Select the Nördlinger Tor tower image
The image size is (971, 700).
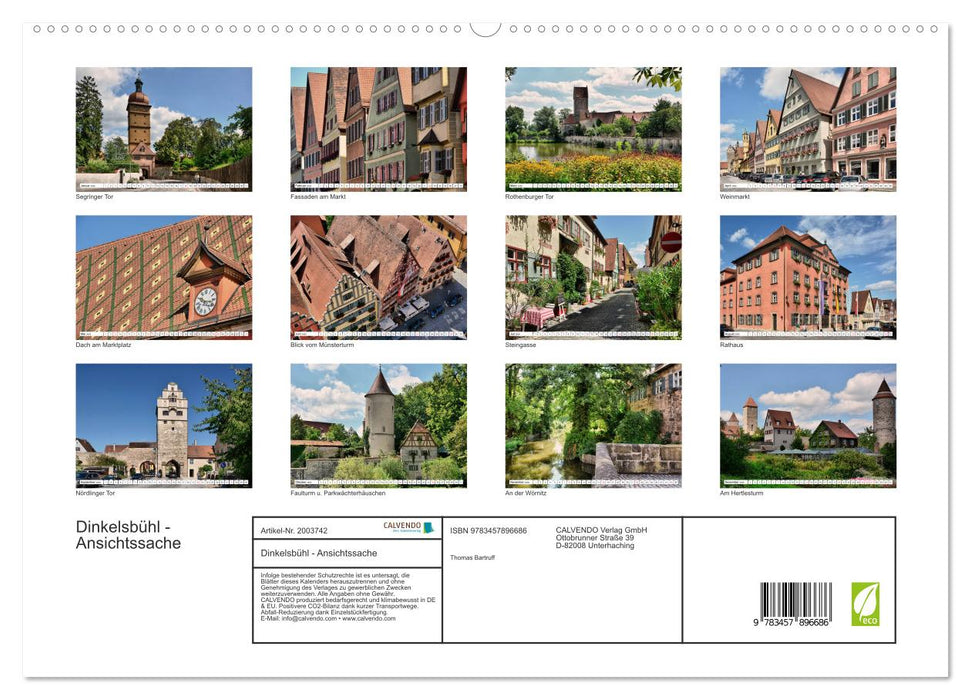pyautogui.click(x=164, y=424)
